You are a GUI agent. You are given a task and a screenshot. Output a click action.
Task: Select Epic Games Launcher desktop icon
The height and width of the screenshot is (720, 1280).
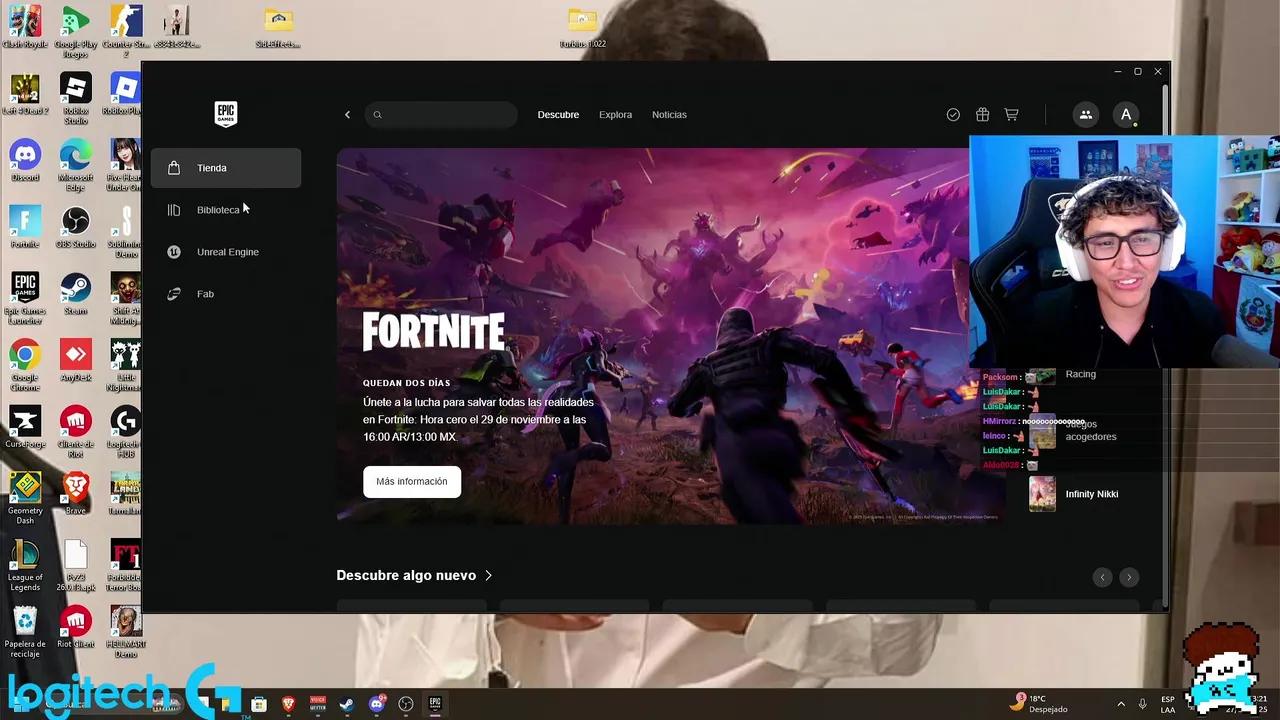tap(25, 298)
